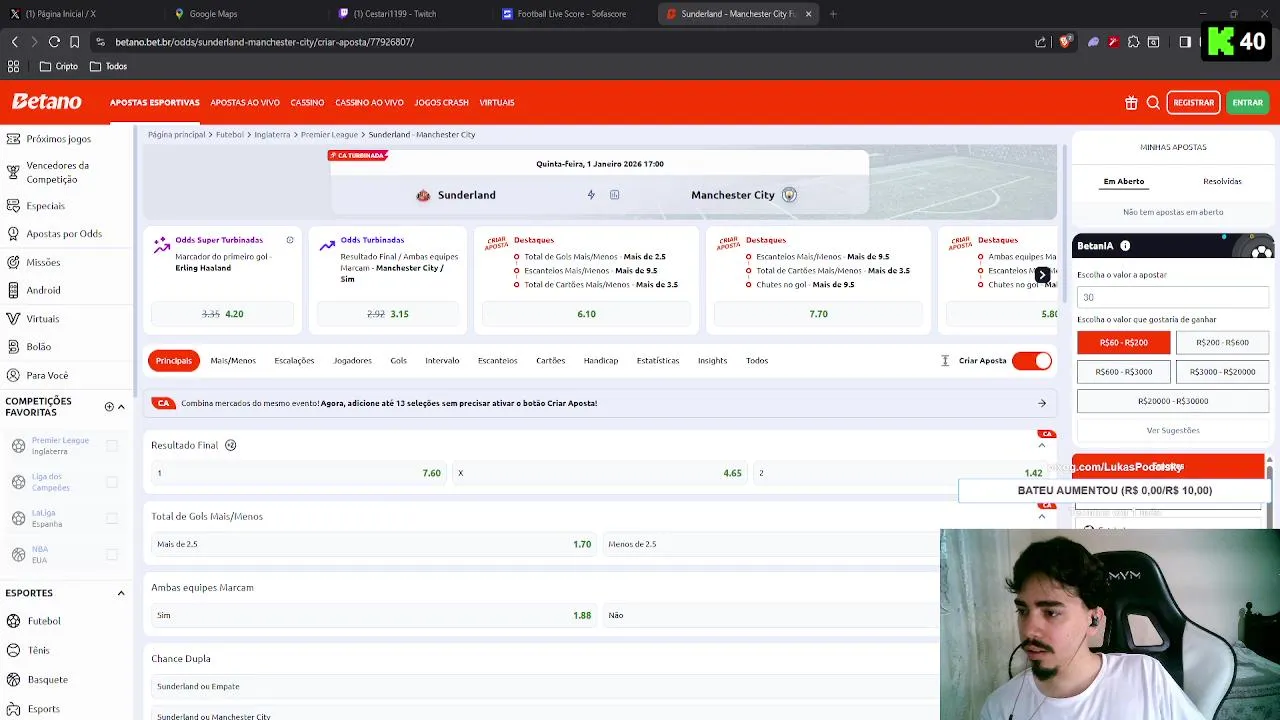Click the bookmark icon beside the address bar
Image resolution: width=1280 pixels, height=720 pixels.
(74, 42)
